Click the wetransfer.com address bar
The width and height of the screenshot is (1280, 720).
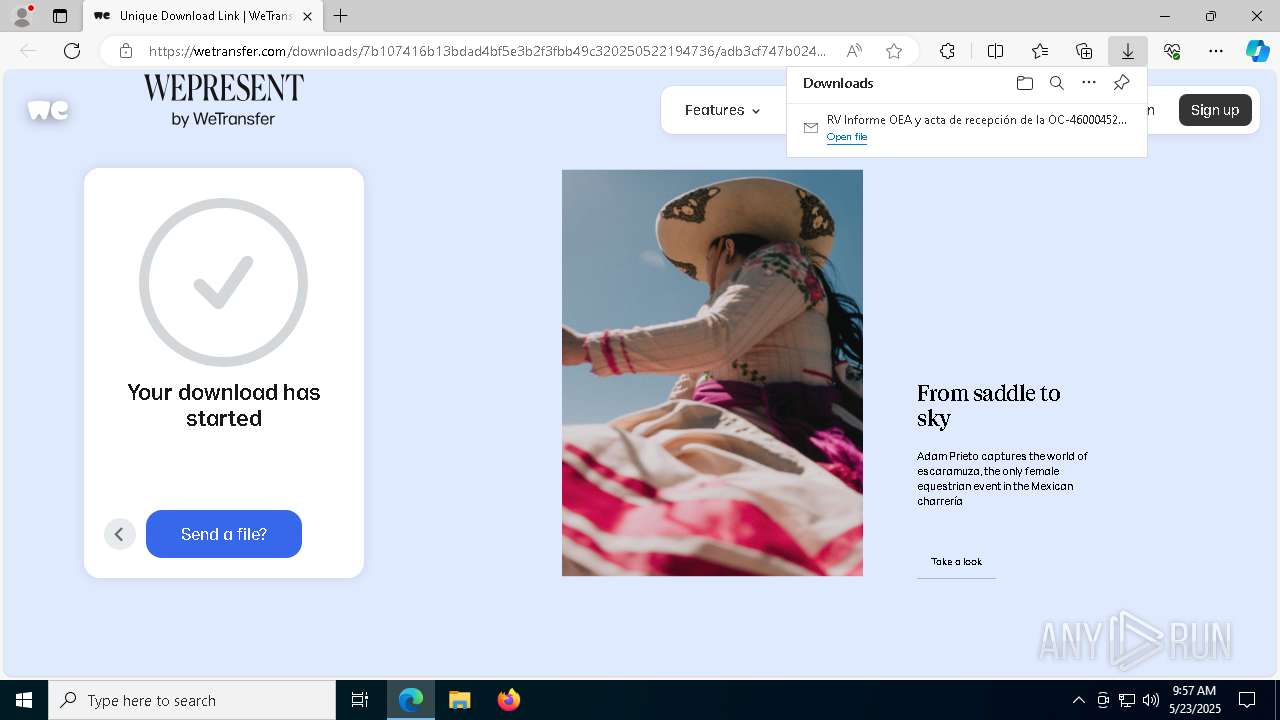click(487, 51)
